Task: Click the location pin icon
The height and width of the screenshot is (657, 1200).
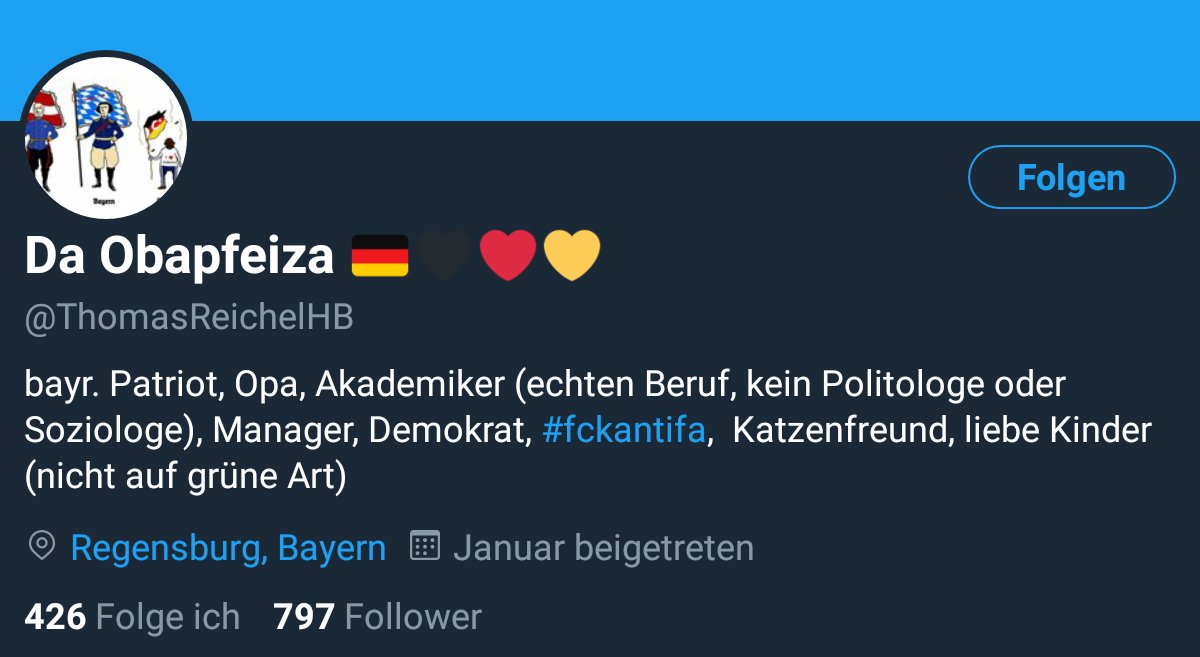Action: tap(42, 547)
